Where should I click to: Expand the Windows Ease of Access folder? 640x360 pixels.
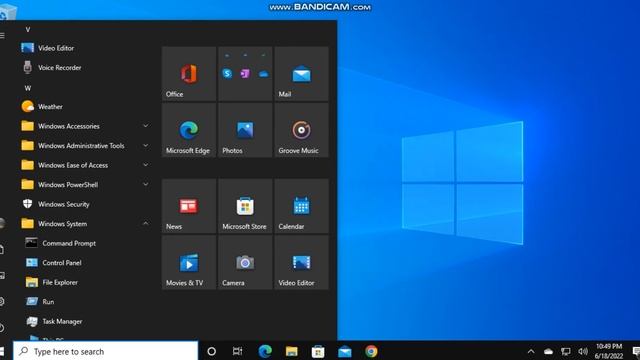pos(86,165)
